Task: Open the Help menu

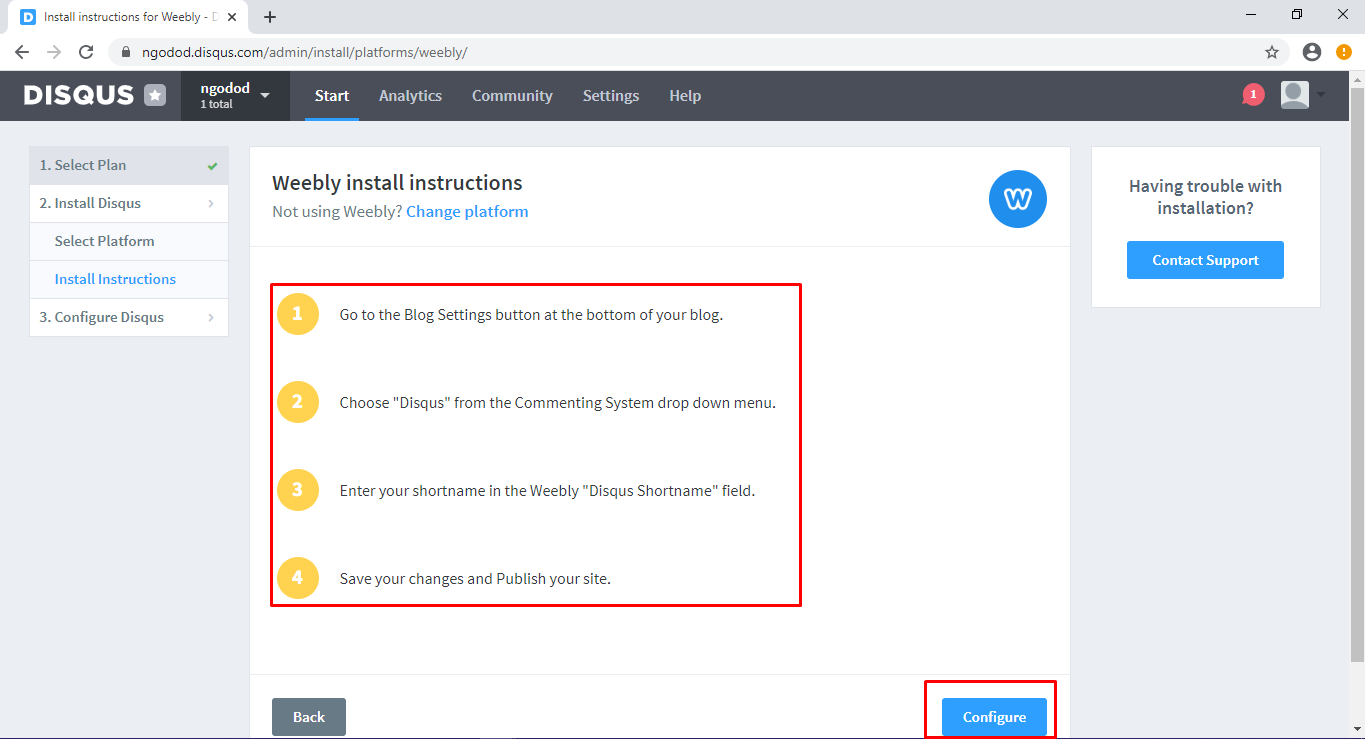Action: (x=685, y=96)
